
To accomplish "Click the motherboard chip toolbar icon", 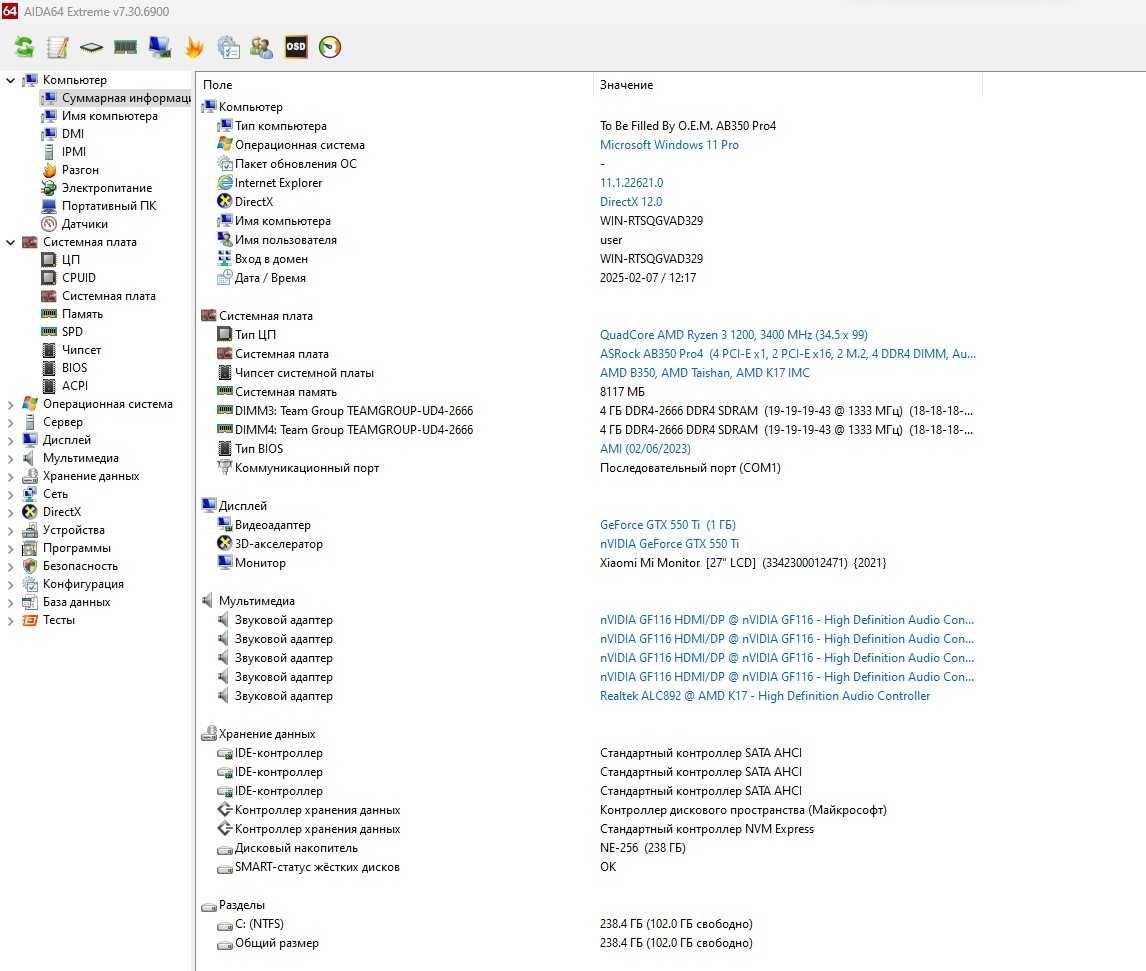I will click(x=91, y=47).
